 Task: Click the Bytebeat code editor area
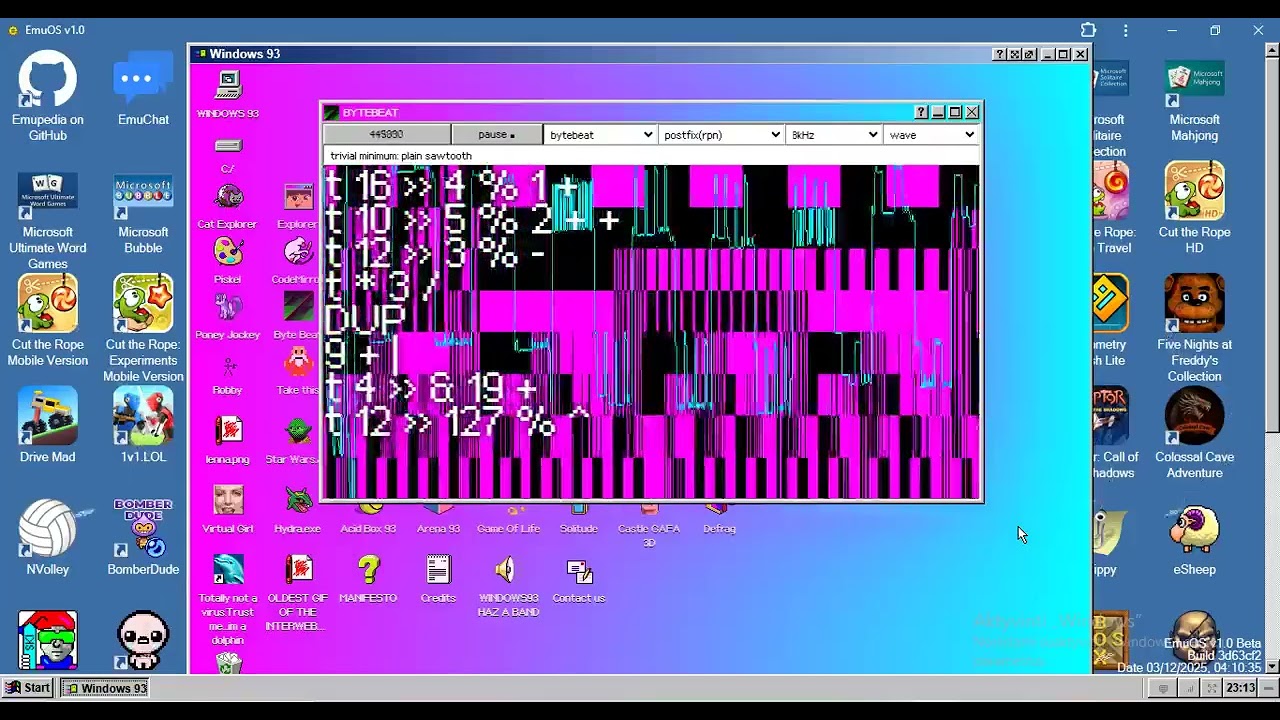pos(652,332)
